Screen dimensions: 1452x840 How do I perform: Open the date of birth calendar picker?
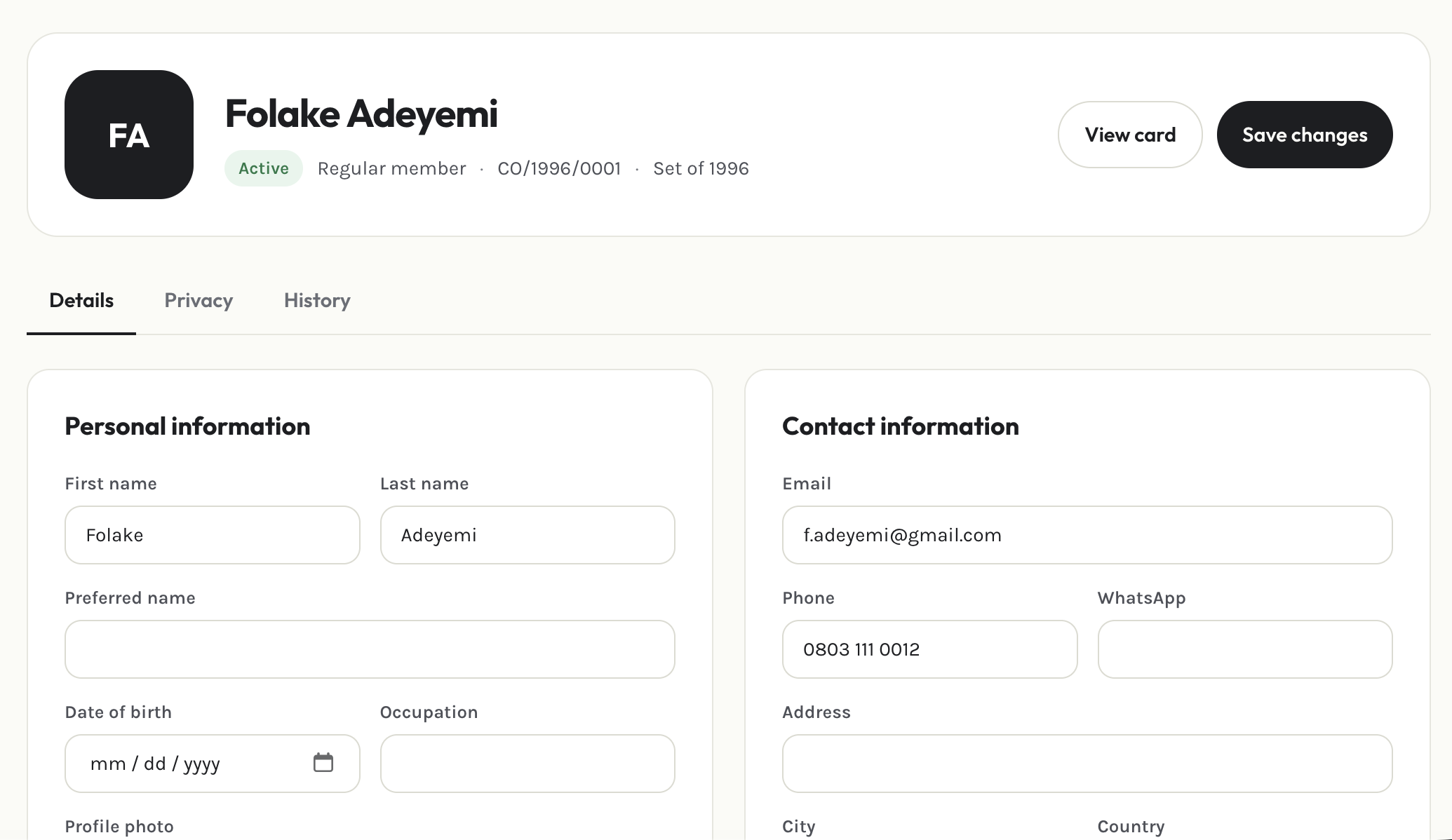point(323,763)
